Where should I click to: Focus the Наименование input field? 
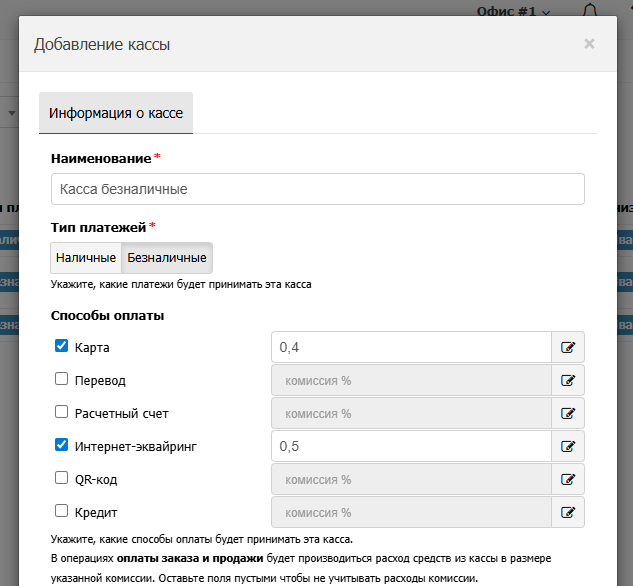coord(318,189)
